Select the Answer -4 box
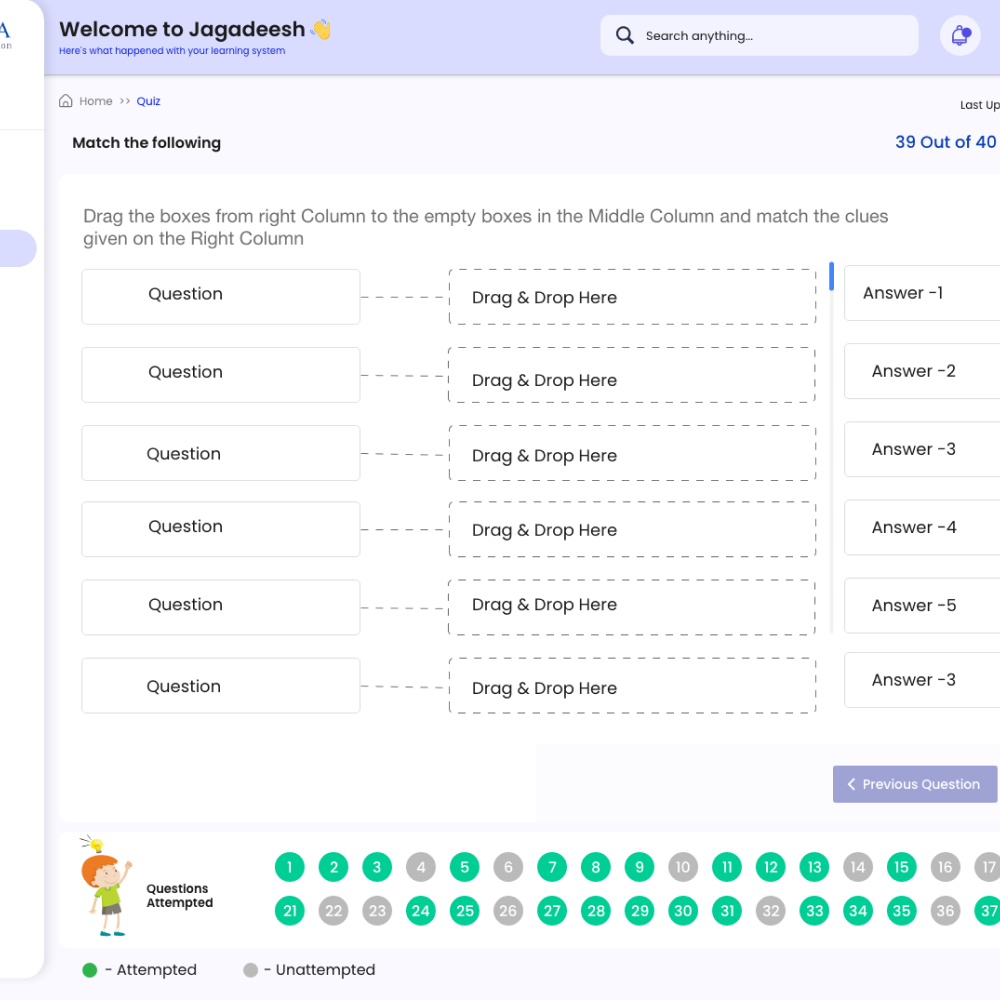Image resolution: width=1000 pixels, height=1000 pixels. (922, 527)
